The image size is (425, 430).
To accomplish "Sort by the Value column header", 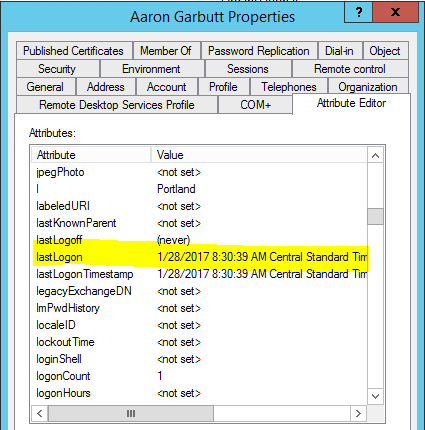I will tap(259, 155).
